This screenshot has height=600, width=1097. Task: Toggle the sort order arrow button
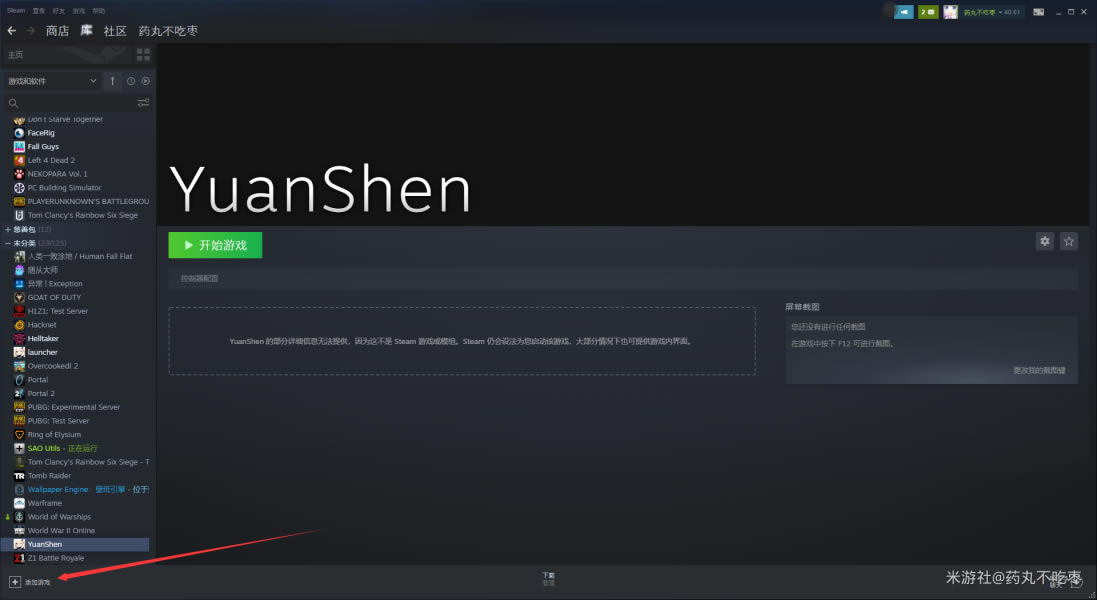point(112,81)
